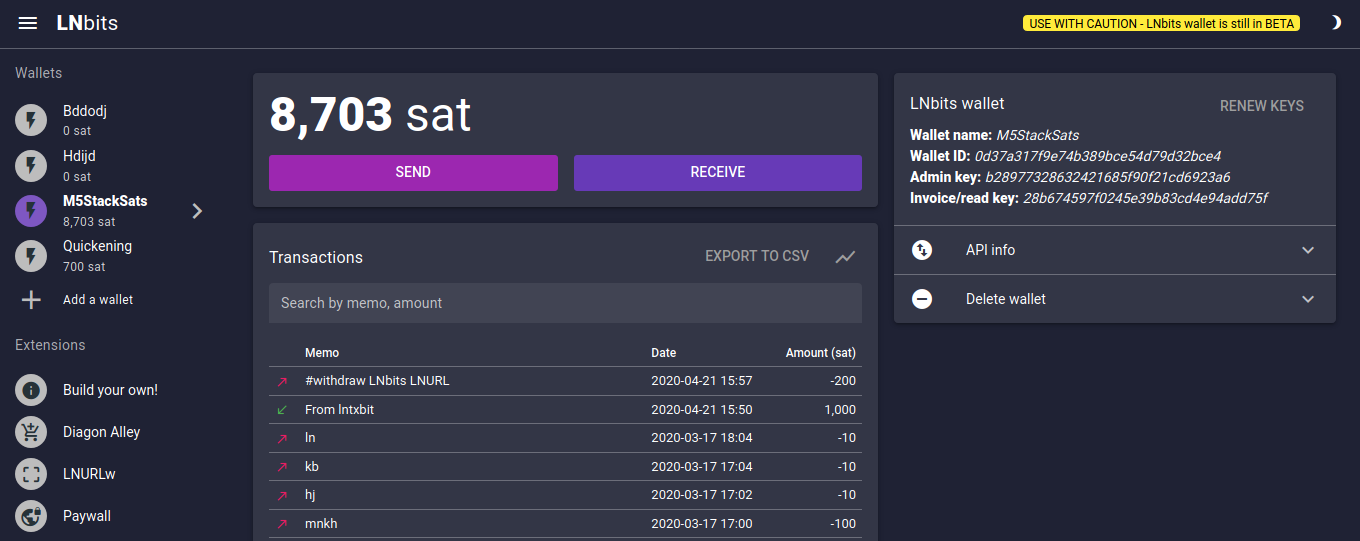This screenshot has width=1360, height=541.
Task: Toggle dark mode moon icon
Action: pyautogui.click(x=1334, y=23)
